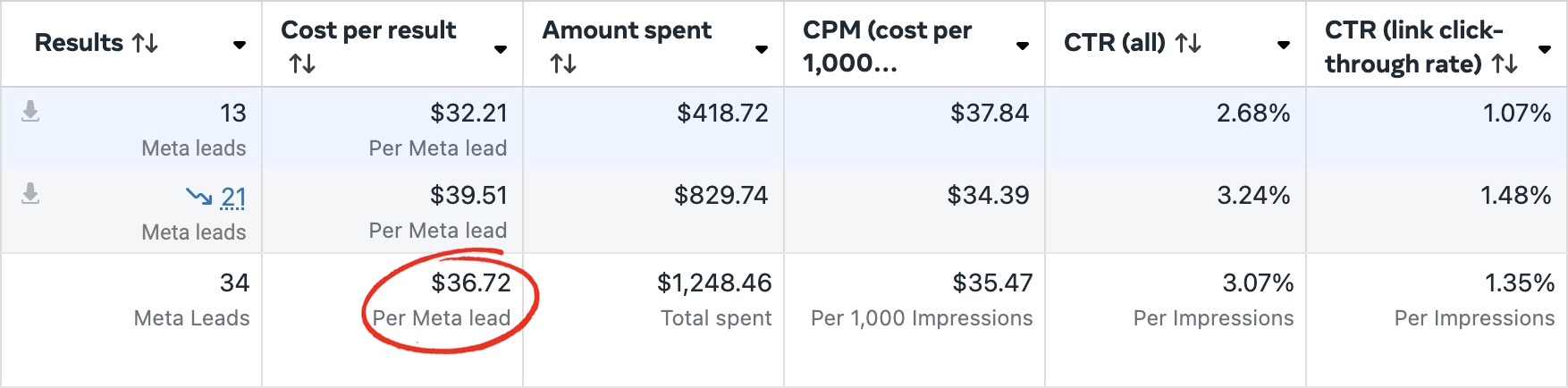
Task: Sort by CTR (all) arrows
Action: click(1187, 43)
